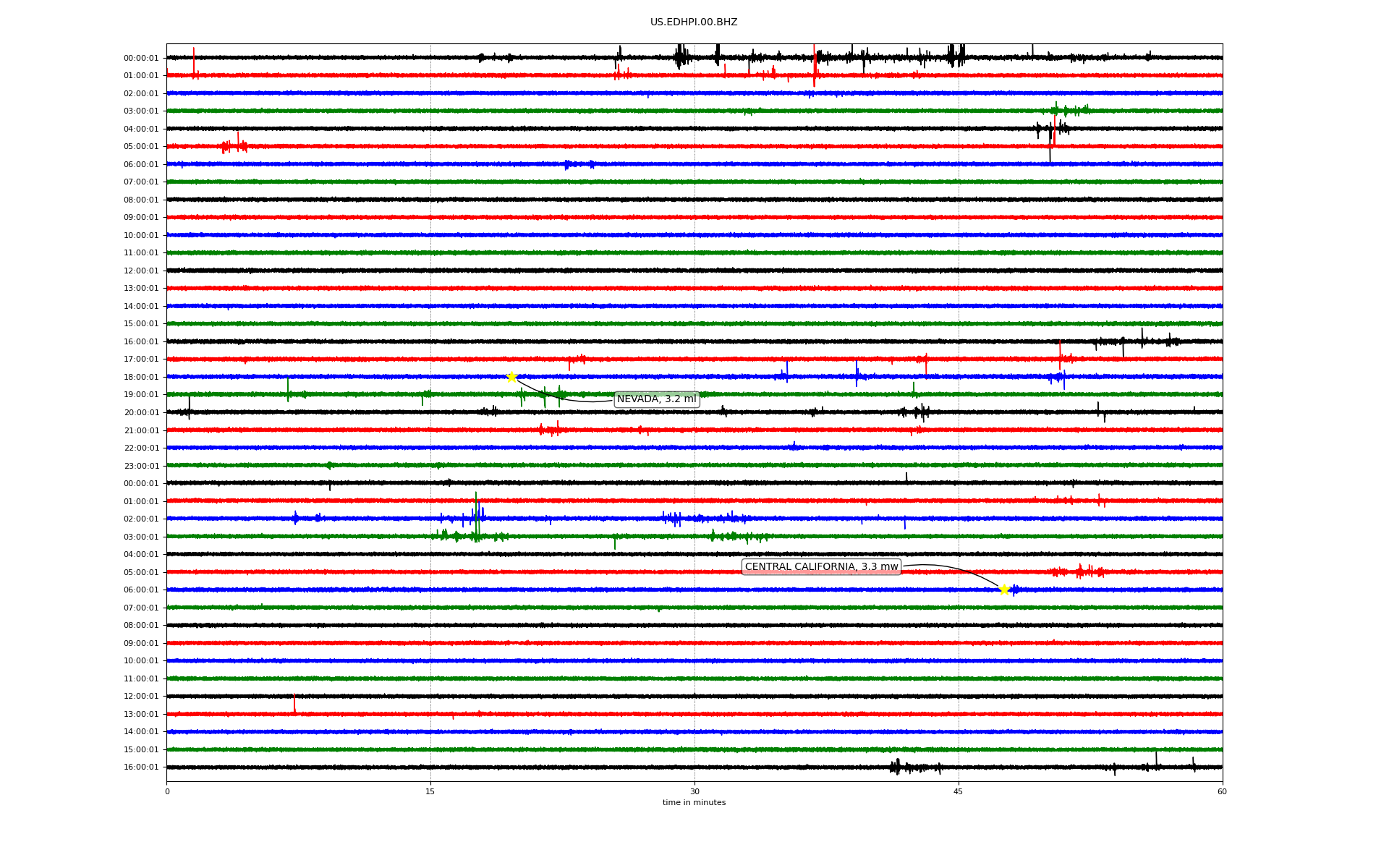Click the 23:00:01 row time label
Viewport: 1389px width, 868px height.
(x=141, y=467)
